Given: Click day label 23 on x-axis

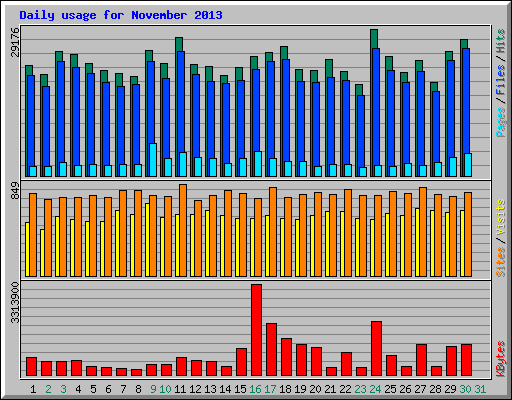Looking at the screenshot, I should point(360,389).
